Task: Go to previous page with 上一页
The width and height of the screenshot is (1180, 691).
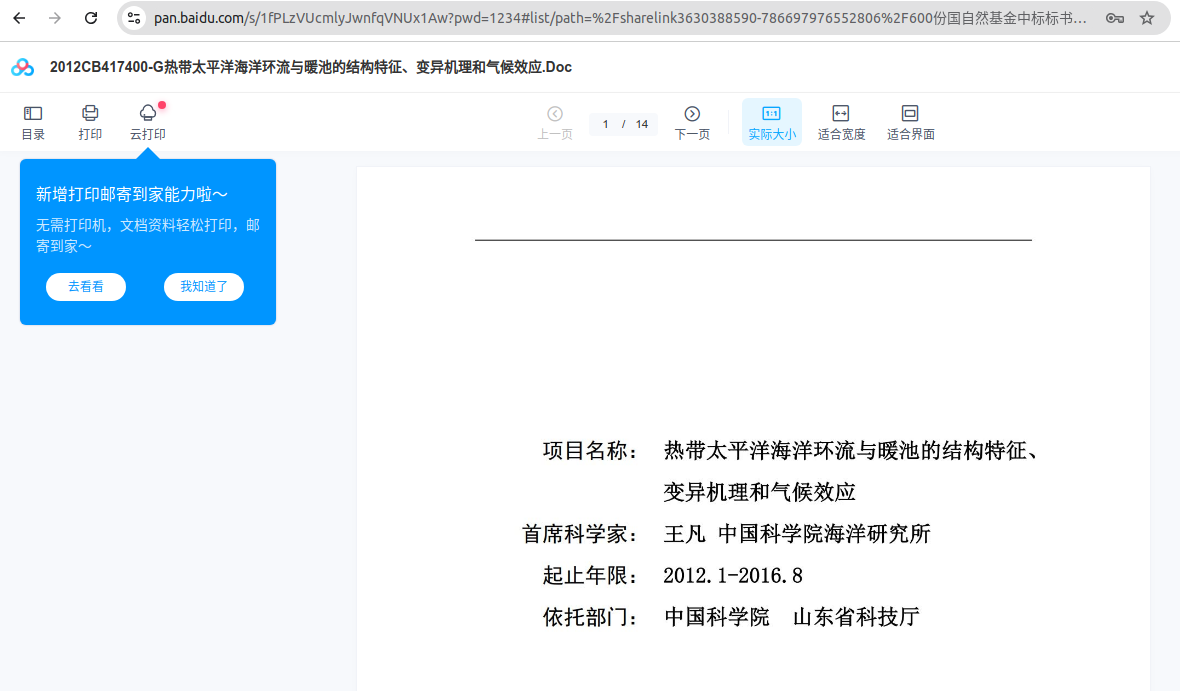Action: (x=555, y=123)
